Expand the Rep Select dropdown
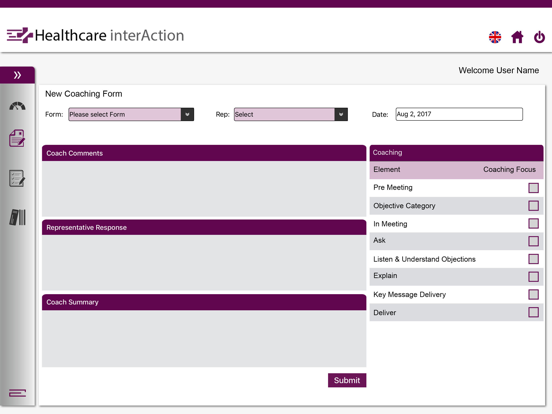 (291, 114)
